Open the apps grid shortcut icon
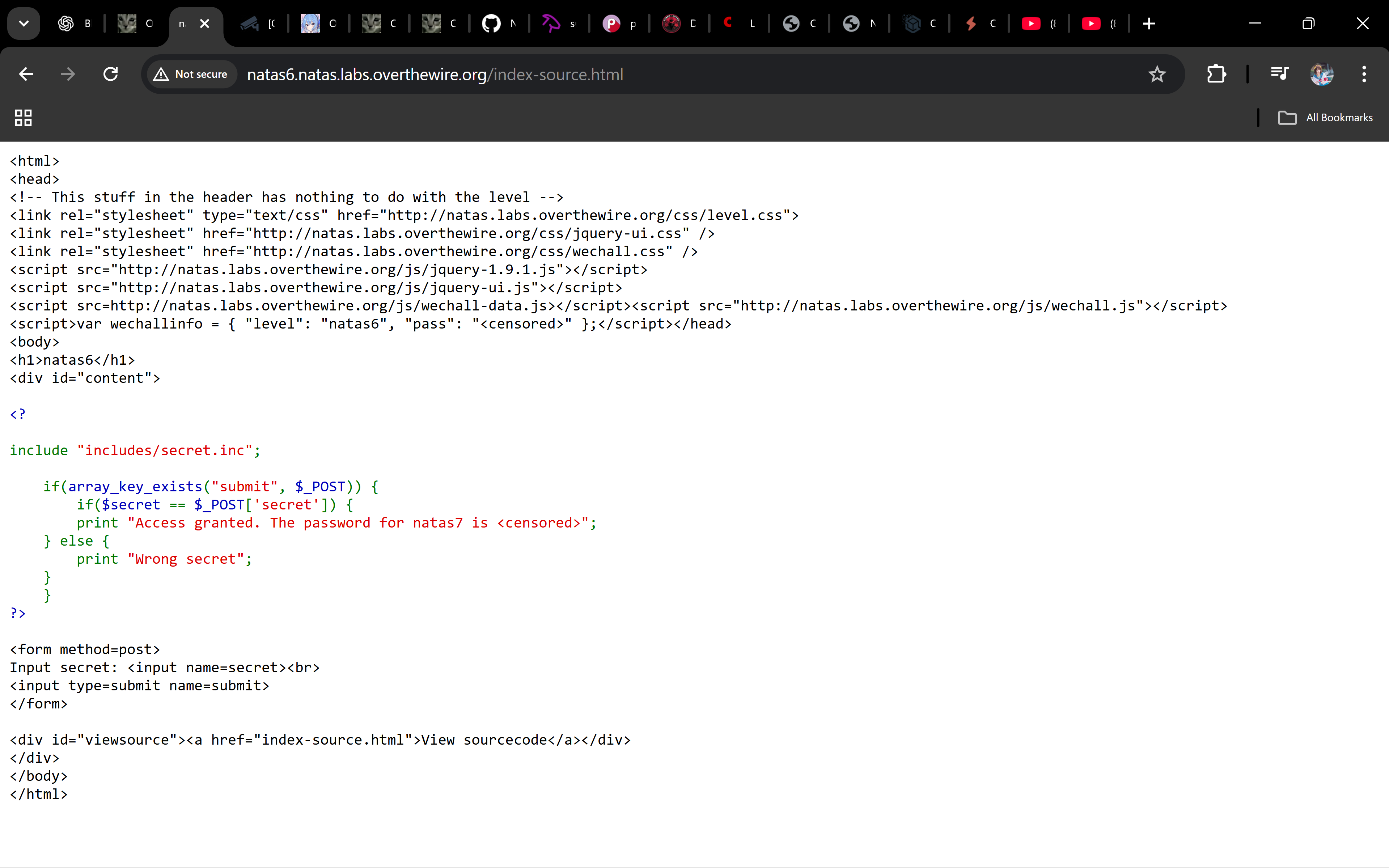Image resolution: width=1389 pixels, height=868 pixels. click(x=23, y=118)
